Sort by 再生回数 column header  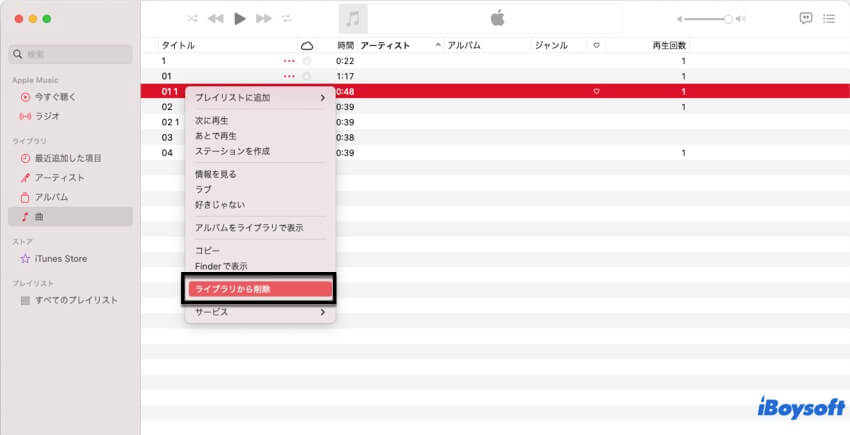click(669, 46)
